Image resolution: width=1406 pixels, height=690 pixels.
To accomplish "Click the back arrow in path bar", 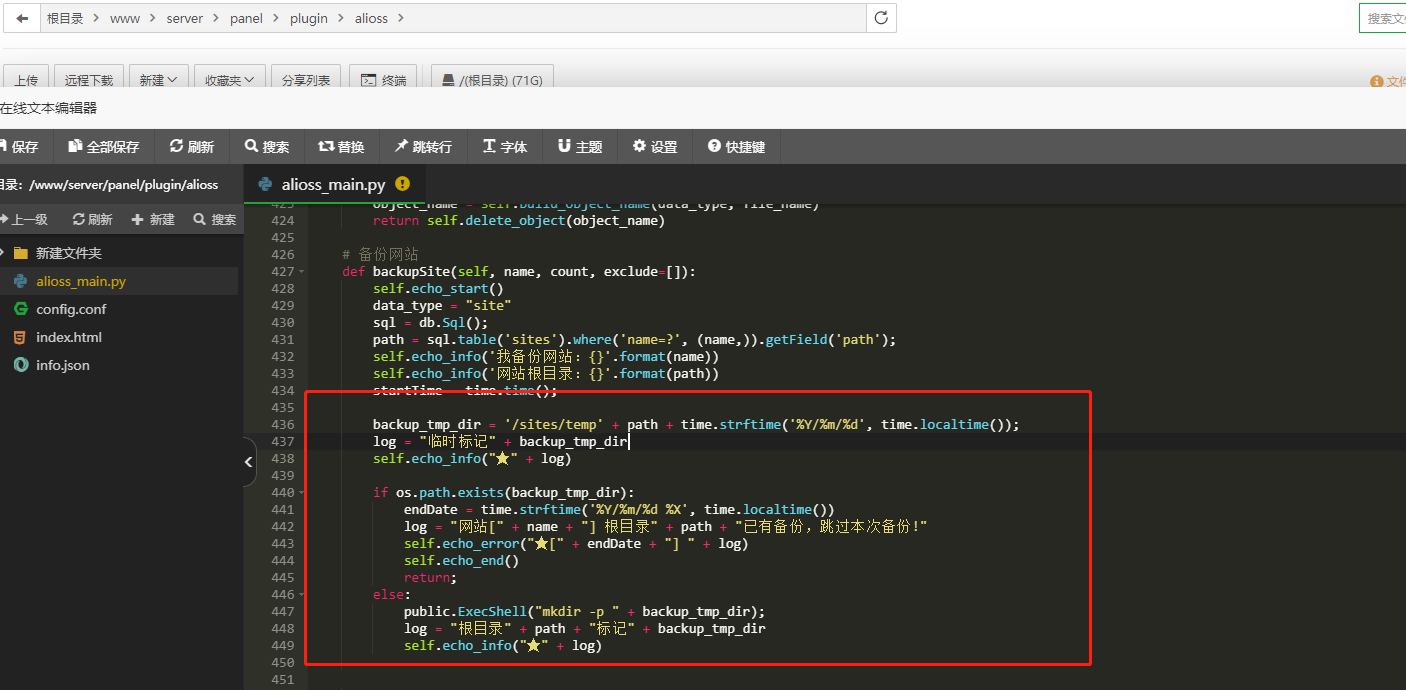I will pos(22,18).
